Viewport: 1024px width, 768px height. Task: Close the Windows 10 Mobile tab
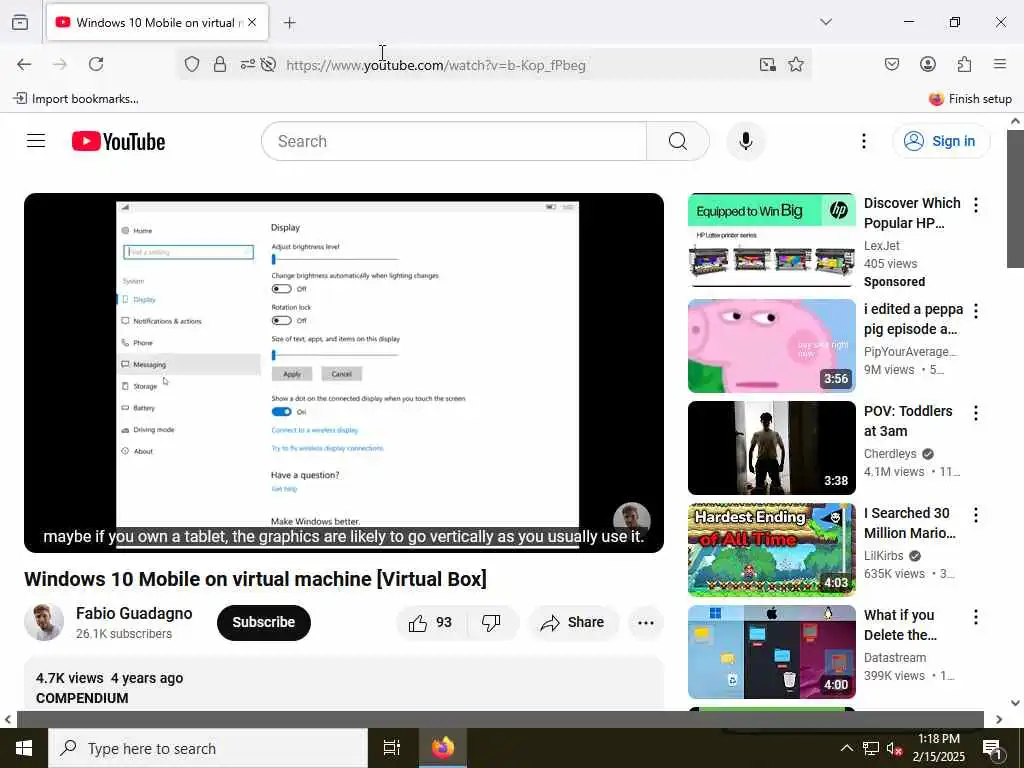tap(252, 22)
